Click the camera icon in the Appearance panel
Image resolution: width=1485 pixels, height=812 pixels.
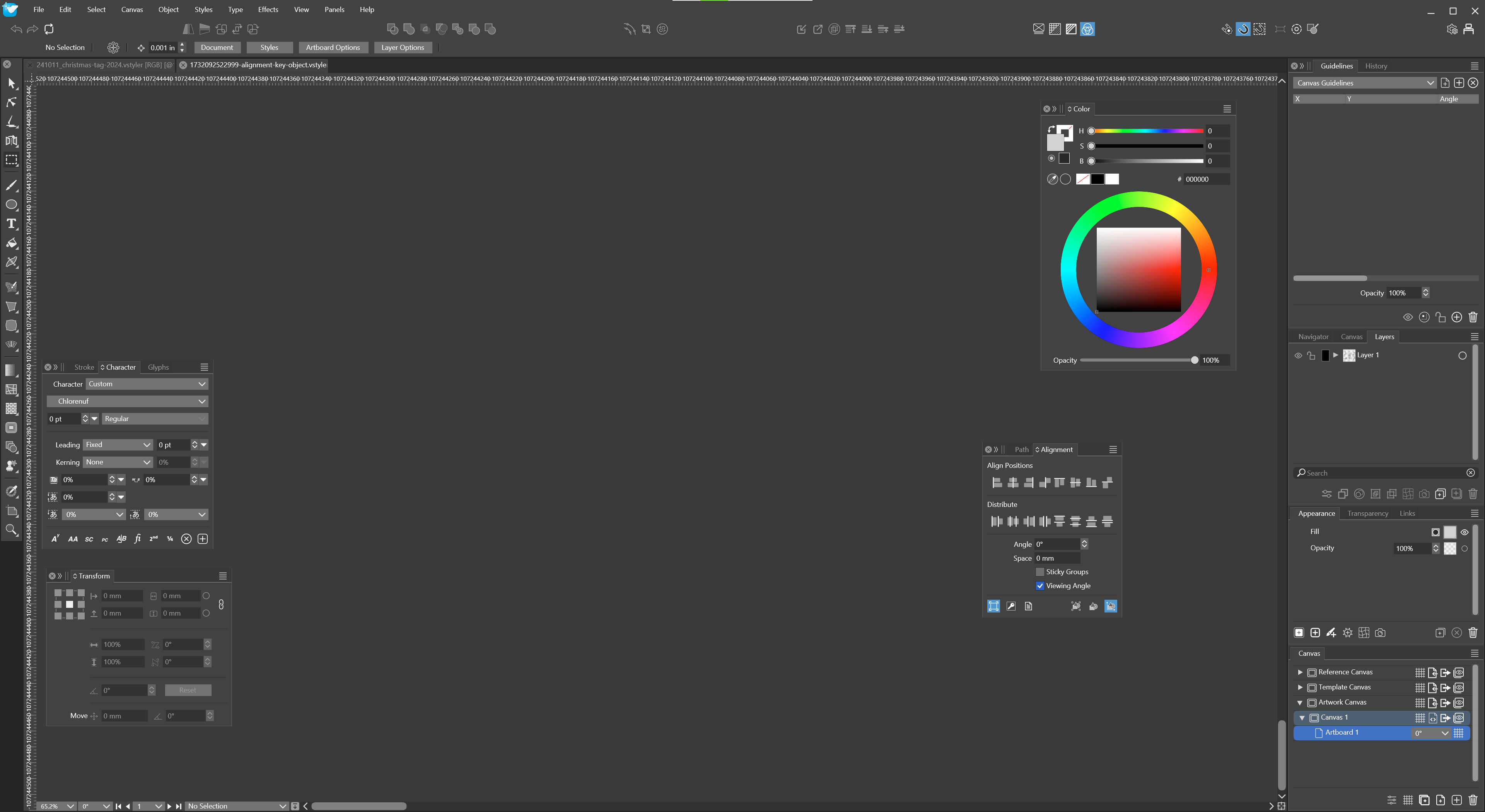(1380, 633)
